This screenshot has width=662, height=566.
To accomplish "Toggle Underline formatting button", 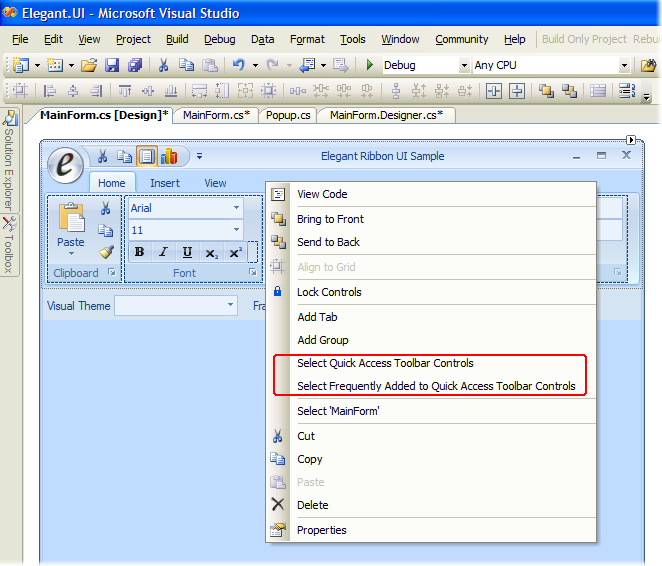I will (x=187, y=252).
